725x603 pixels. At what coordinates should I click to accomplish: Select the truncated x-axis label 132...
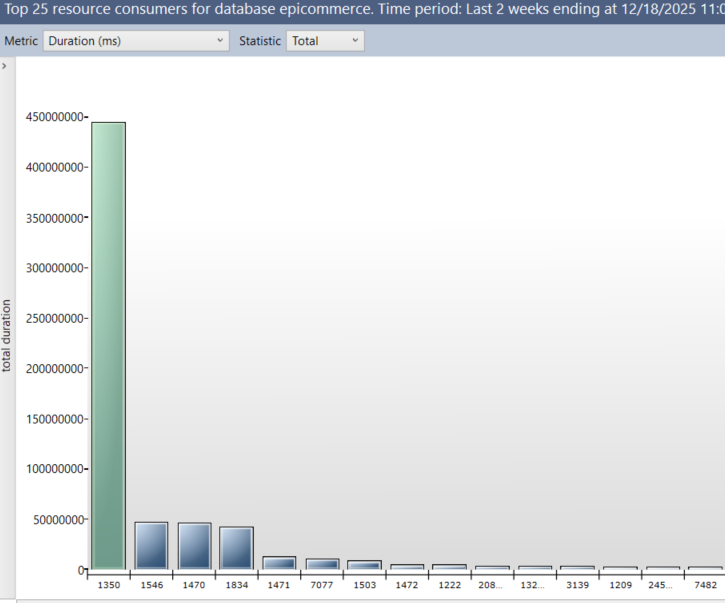(535, 585)
